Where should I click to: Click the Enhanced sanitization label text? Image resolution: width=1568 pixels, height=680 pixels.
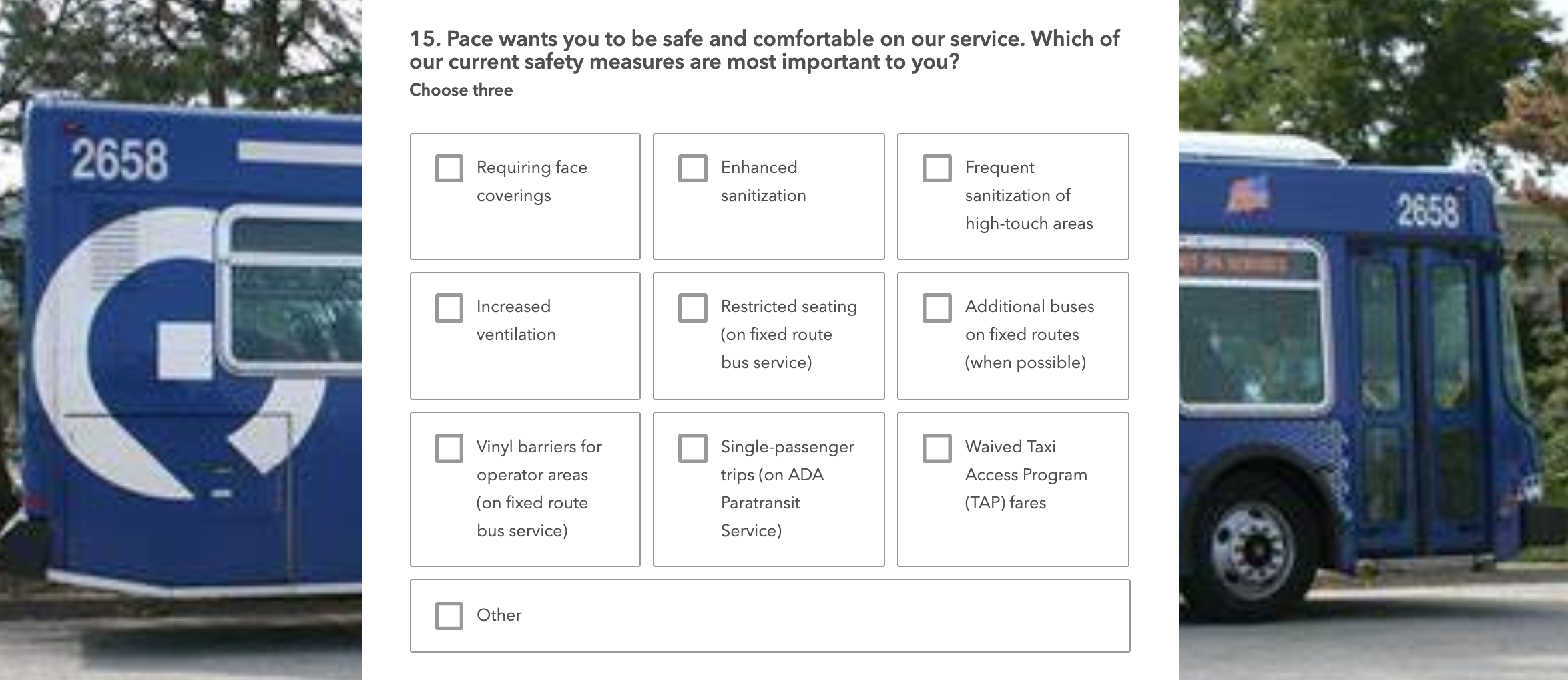coord(763,181)
